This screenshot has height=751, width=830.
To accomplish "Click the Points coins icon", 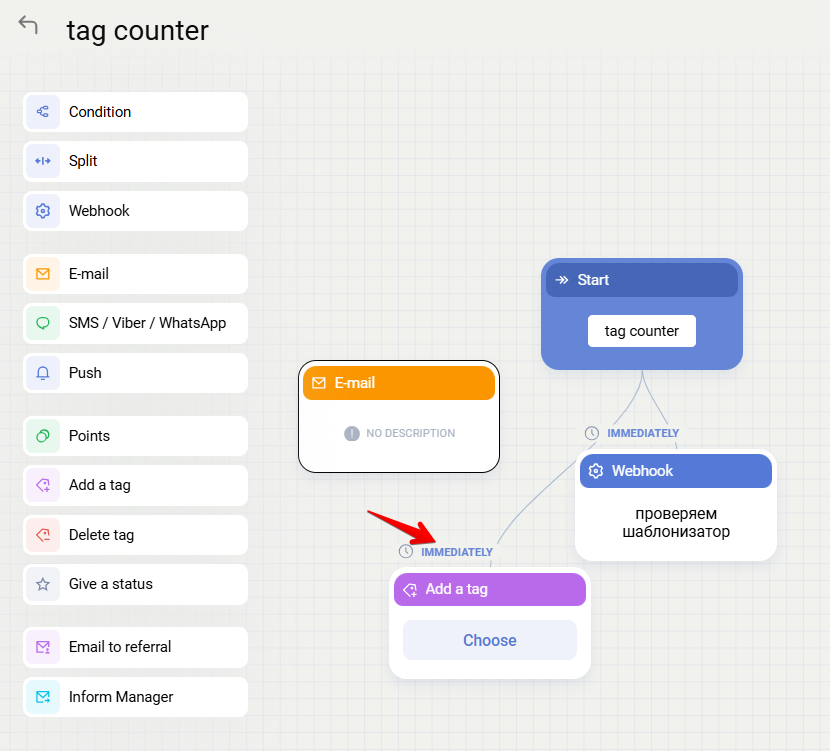I will [x=42, y=436].
